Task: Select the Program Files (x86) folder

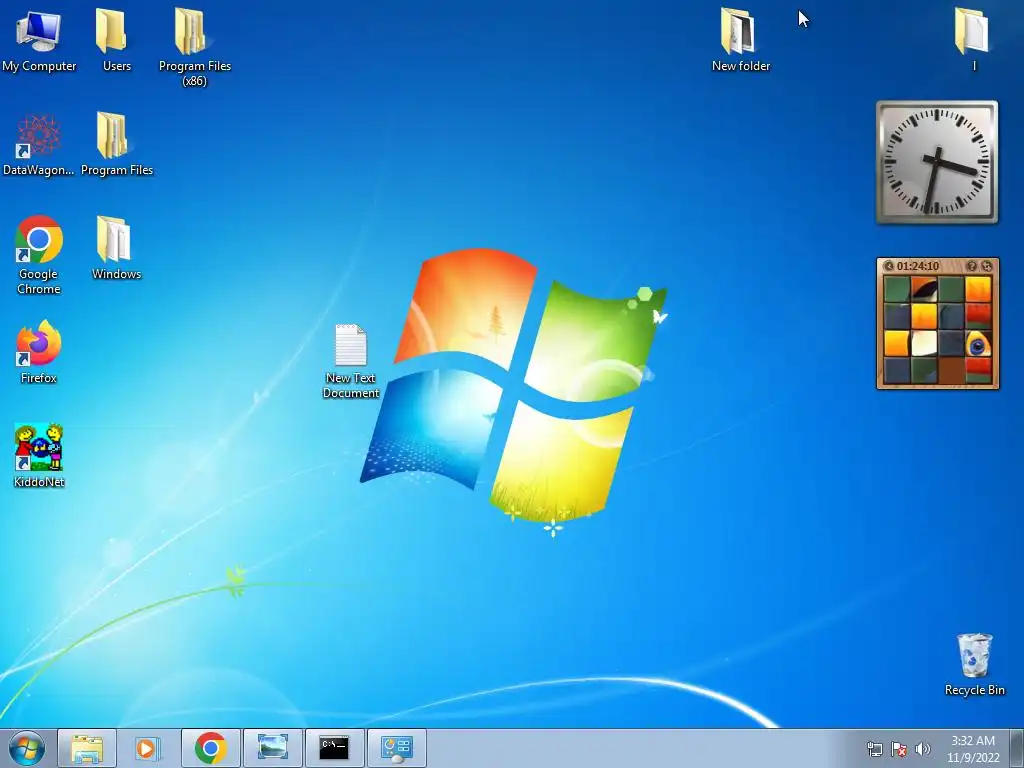Action: pos(195,47)
